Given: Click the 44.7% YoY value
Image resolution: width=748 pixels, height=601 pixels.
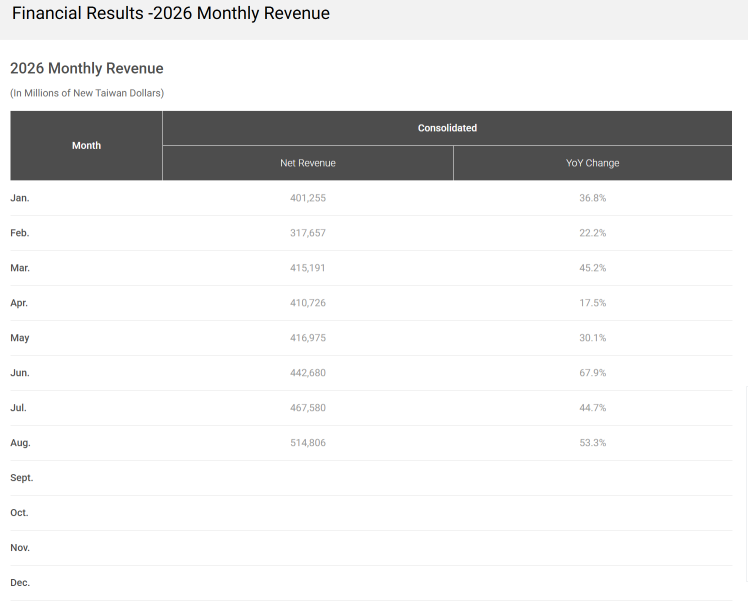Looking at the screenshot, I should pos(592,408).
